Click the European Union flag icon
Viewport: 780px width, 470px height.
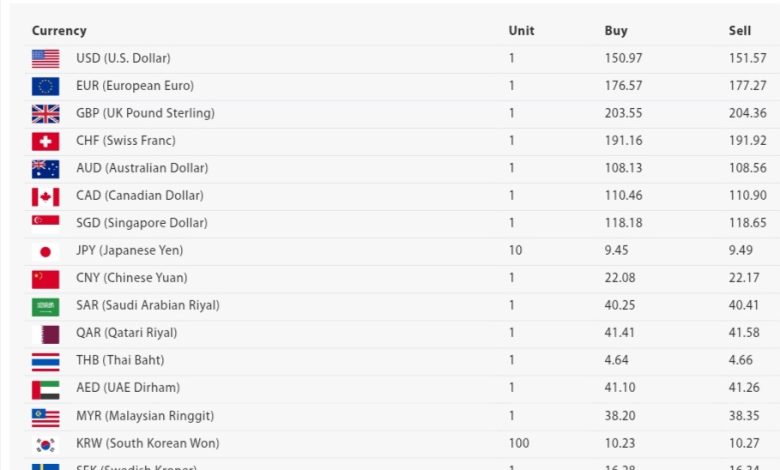[x=45, y=86]
